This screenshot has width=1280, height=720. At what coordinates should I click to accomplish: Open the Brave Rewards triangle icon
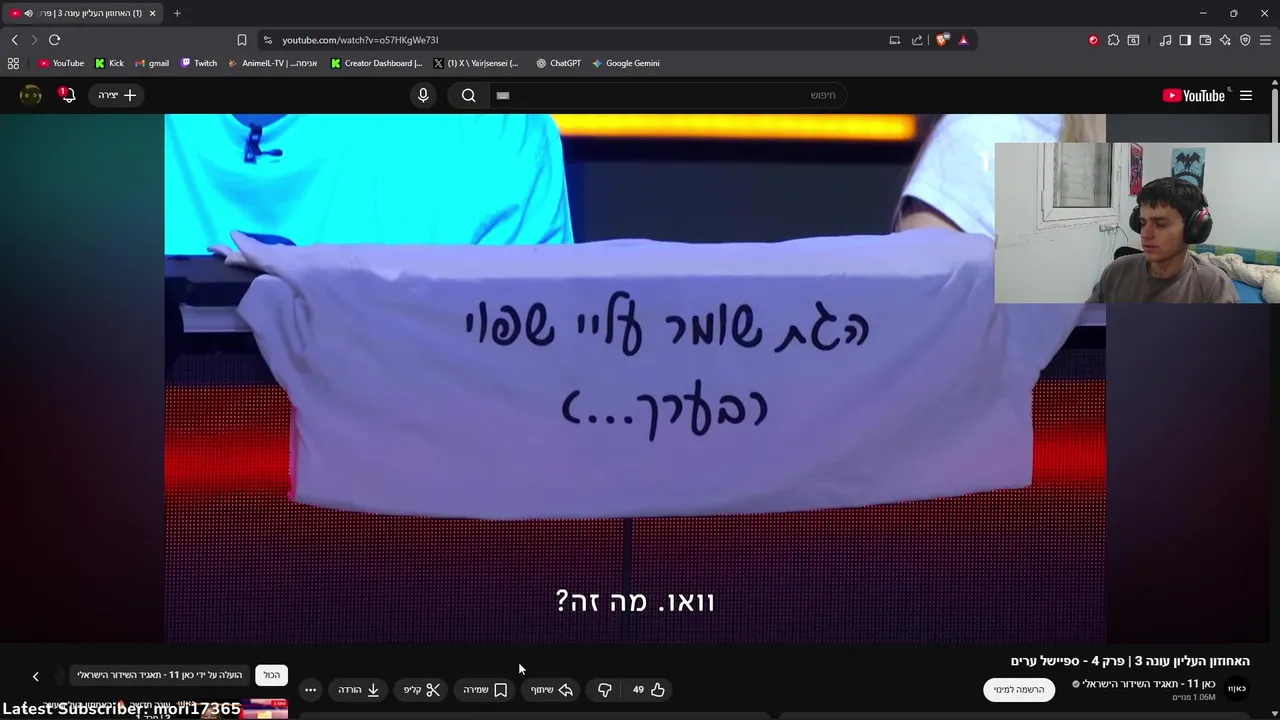coord(963,40)
